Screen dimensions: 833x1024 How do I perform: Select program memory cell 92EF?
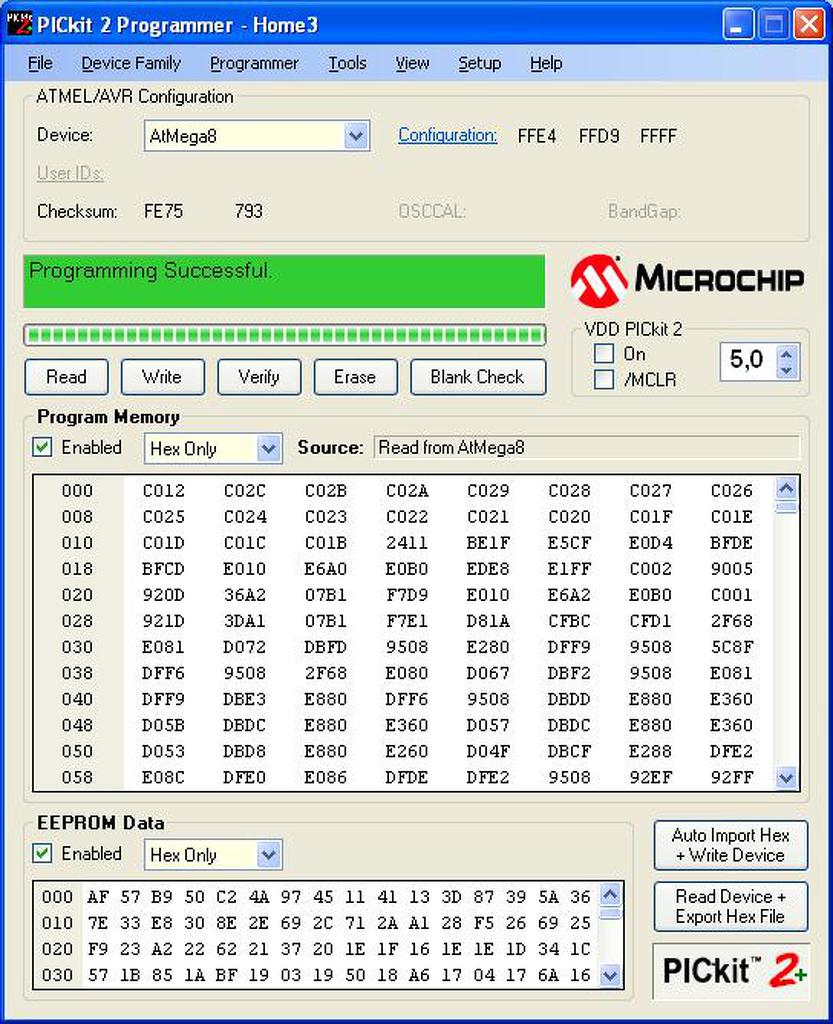pos(651,778)
